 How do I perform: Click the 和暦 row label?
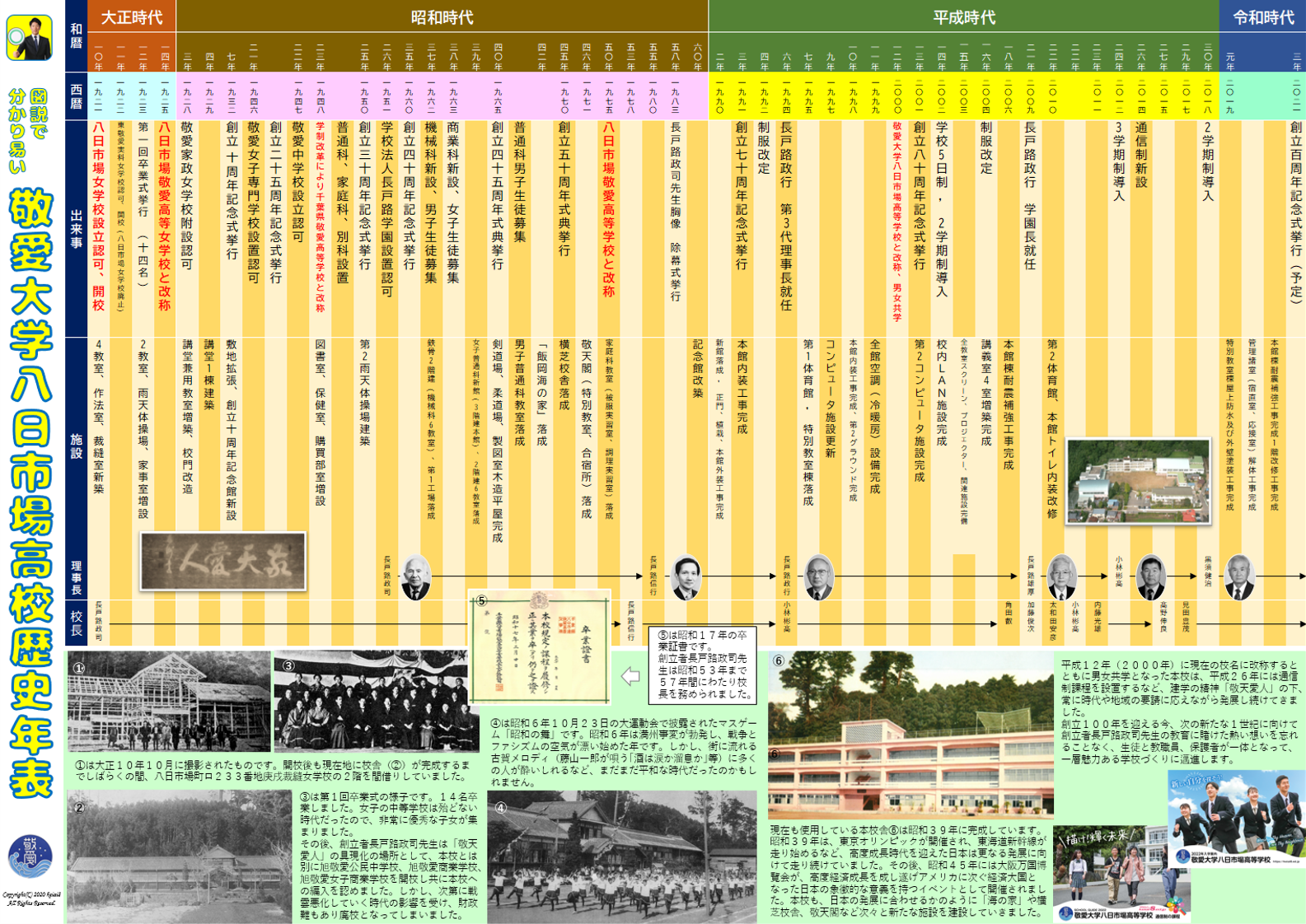(76, 36)
